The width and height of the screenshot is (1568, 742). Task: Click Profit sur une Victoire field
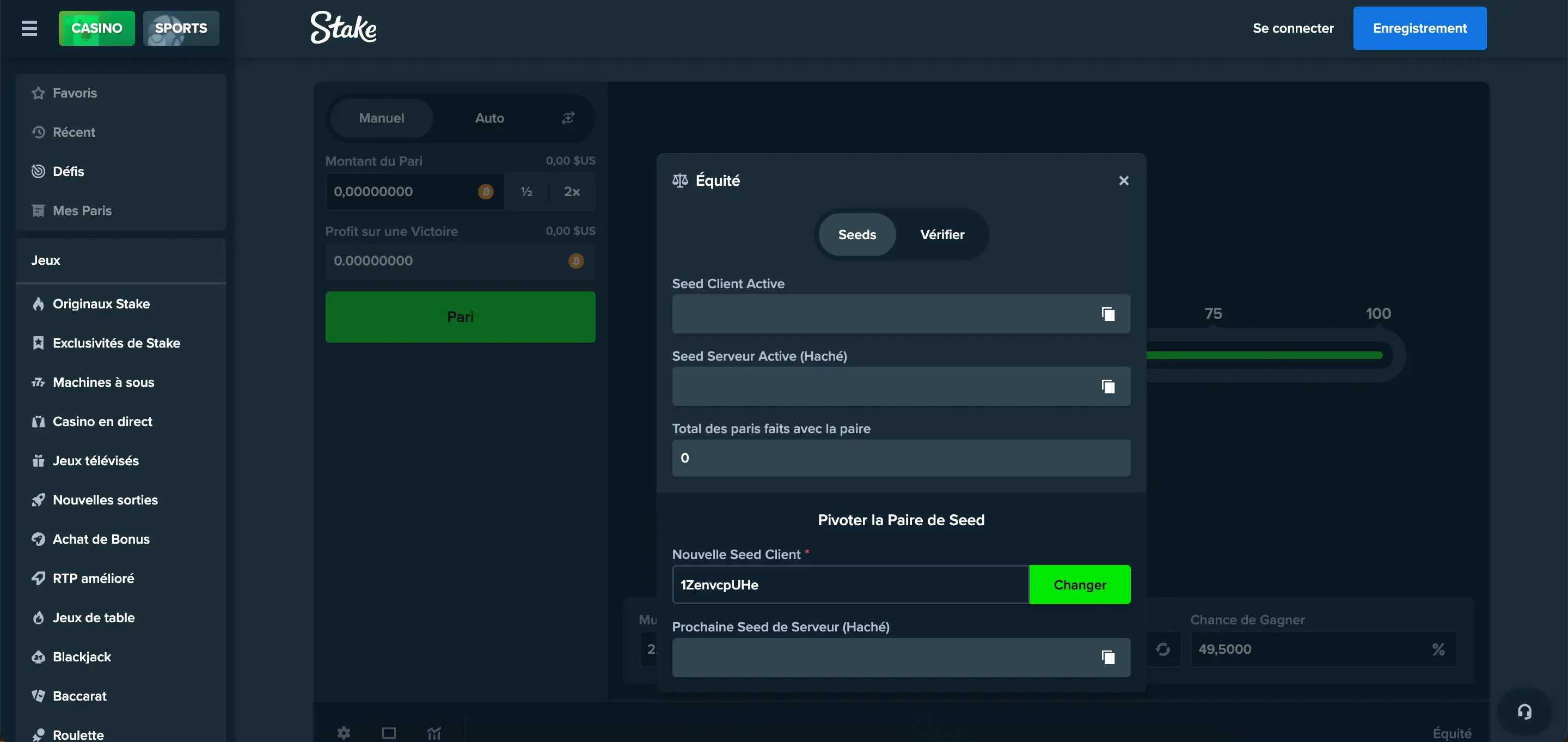tap(460, 261)
